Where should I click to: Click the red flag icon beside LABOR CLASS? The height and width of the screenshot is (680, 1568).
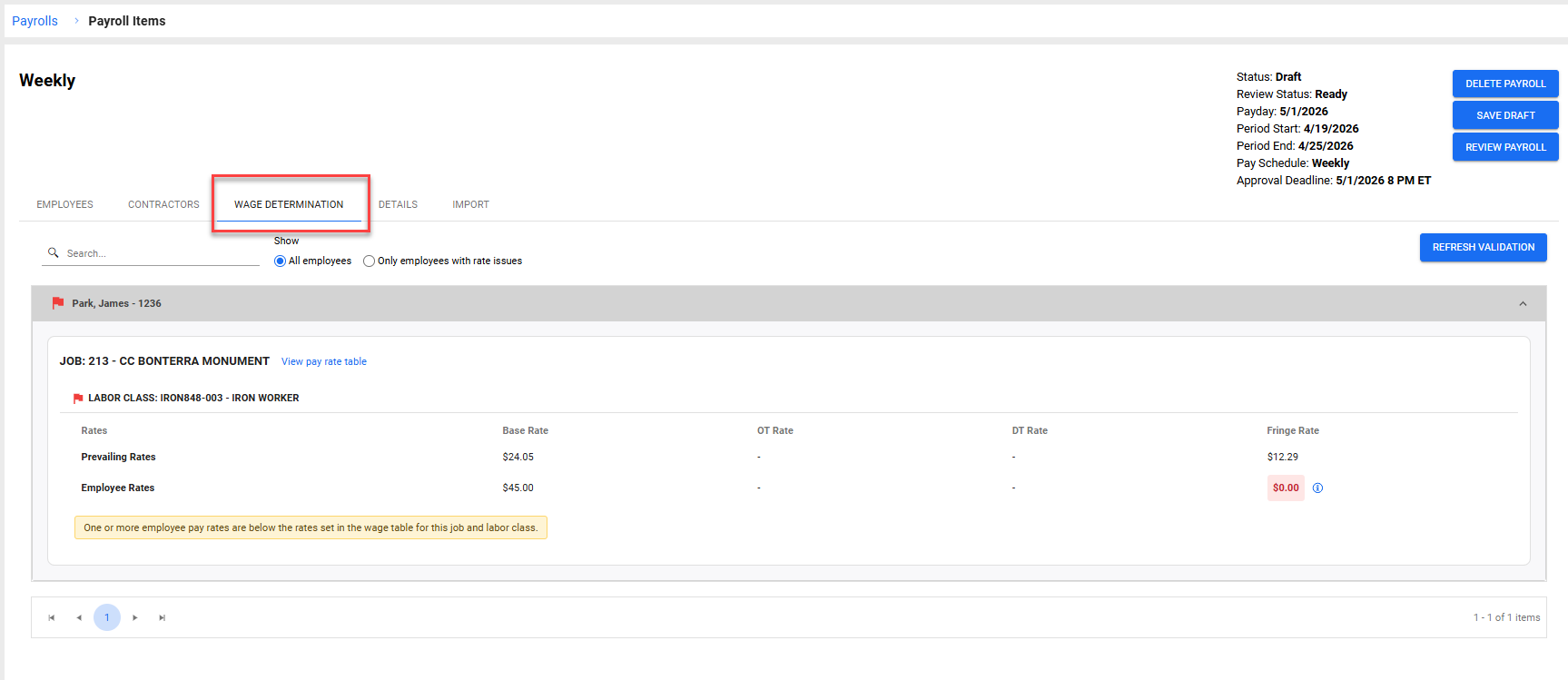click(78, 399)
